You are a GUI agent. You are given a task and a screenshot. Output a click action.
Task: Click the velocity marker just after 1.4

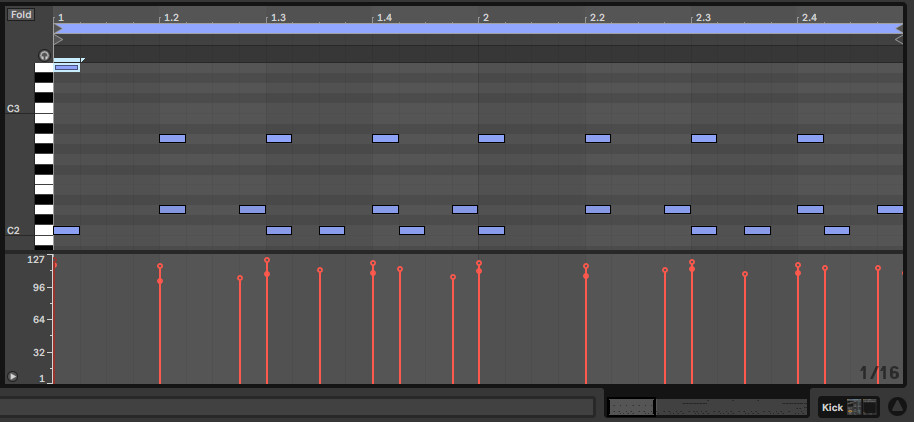(400, 269)
